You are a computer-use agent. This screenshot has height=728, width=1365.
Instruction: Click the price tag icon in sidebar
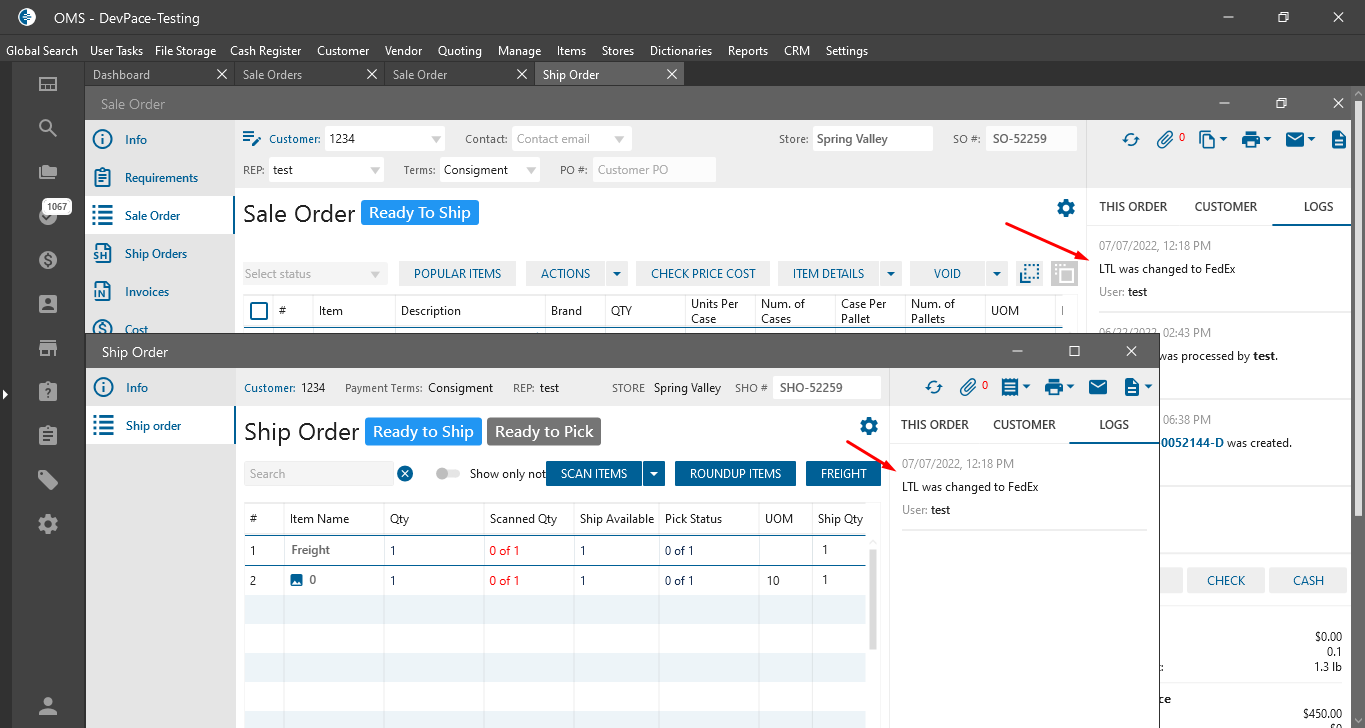tap(48, 480)
